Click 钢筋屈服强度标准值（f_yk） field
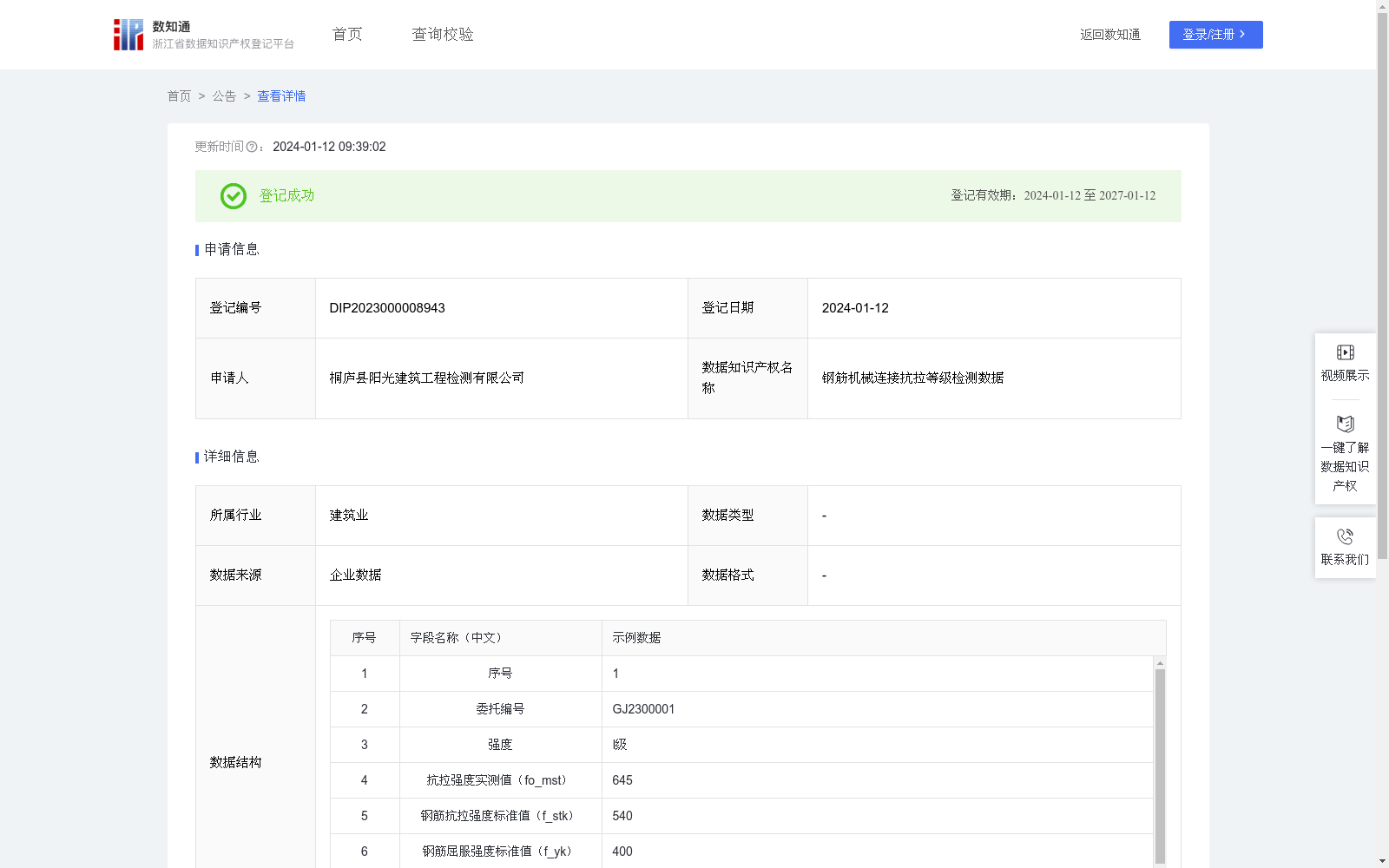 500,852
